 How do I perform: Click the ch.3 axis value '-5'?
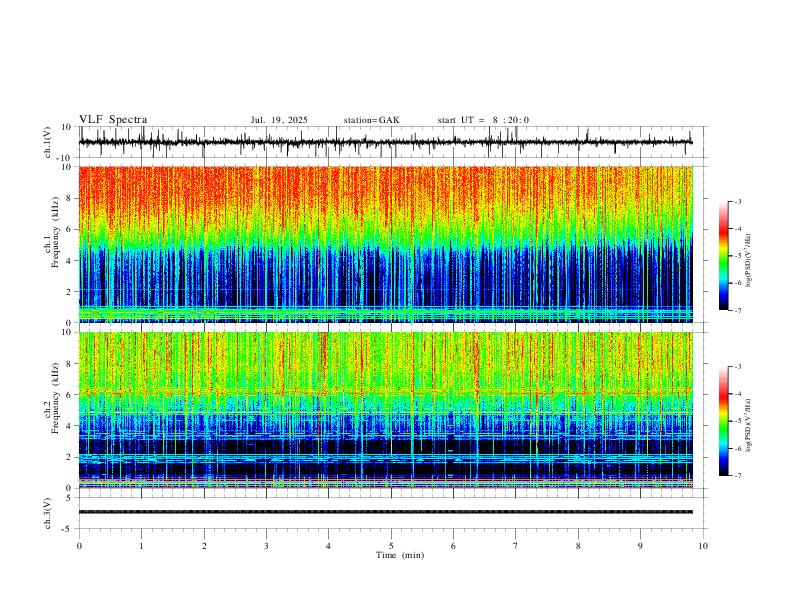point(67,529)
